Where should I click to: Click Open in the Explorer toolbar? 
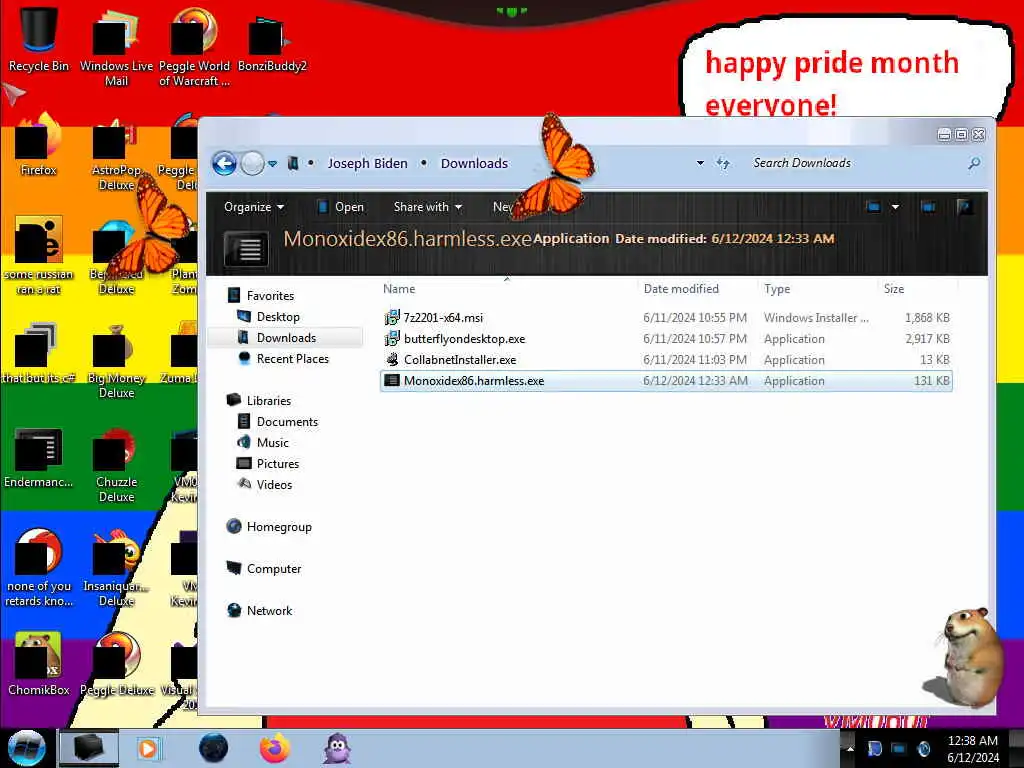(341, 207)
